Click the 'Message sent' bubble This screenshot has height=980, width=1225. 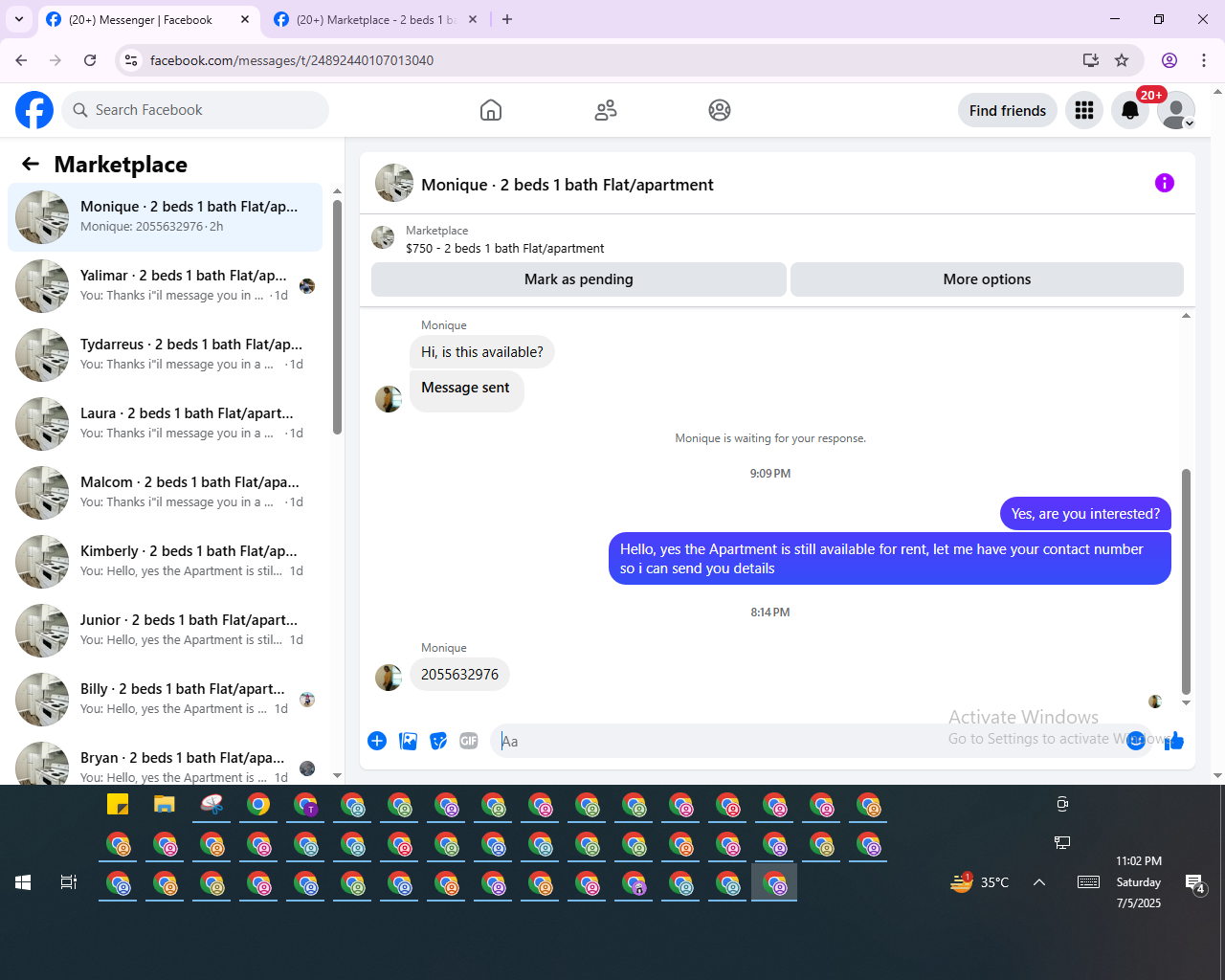point(466,390)
